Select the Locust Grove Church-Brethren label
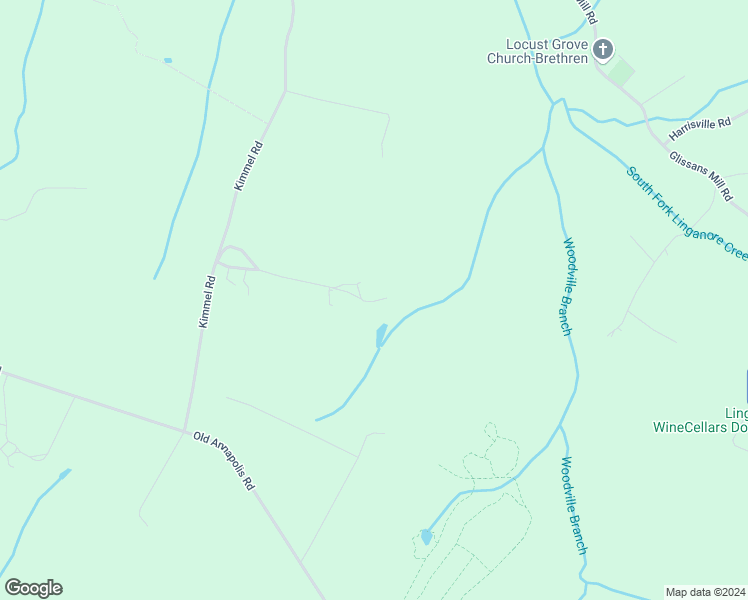This screenshot has height=600, width=748. tap(538, 52)
